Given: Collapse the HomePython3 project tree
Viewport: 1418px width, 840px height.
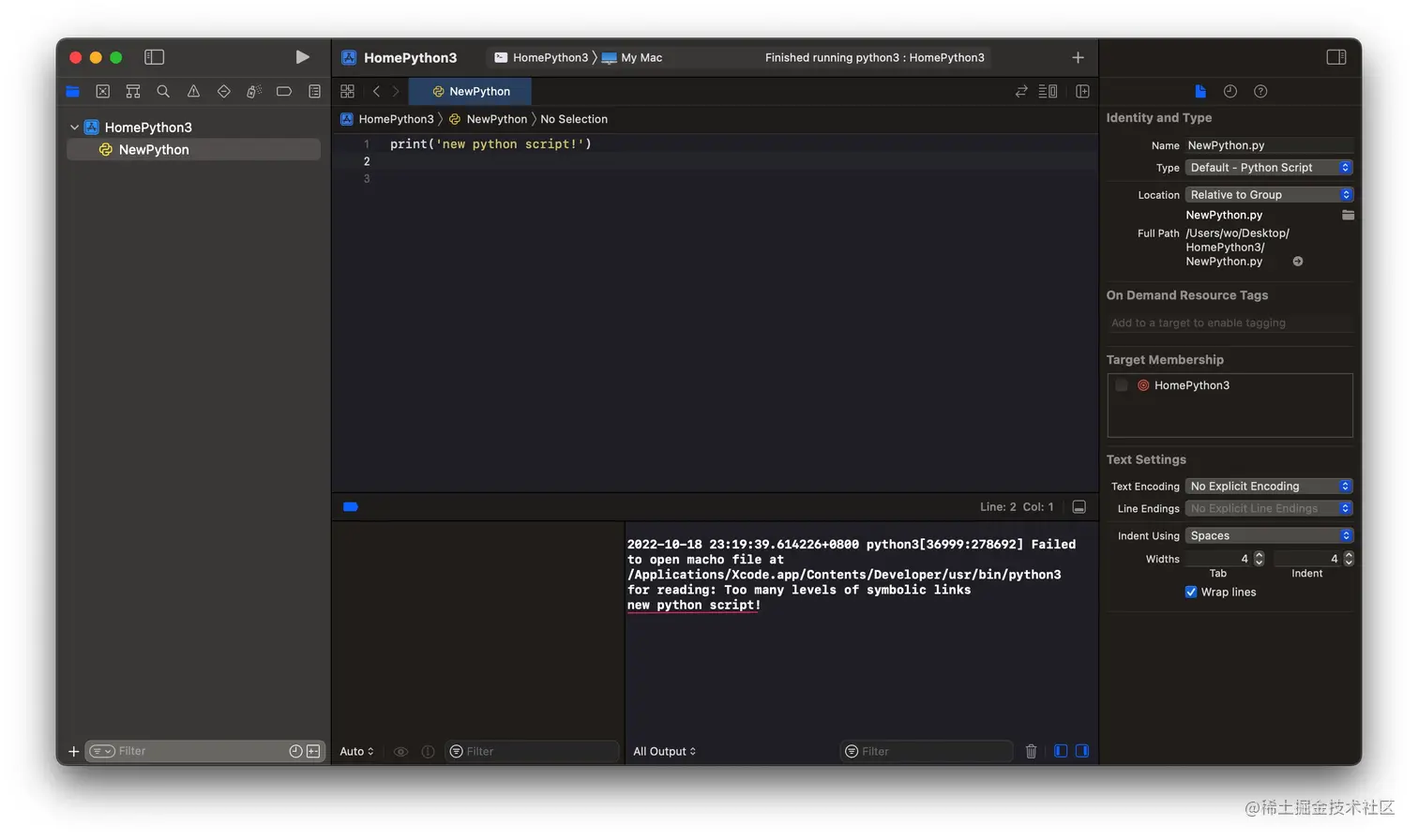Looking at the screenshot, I should click(74, 127).
